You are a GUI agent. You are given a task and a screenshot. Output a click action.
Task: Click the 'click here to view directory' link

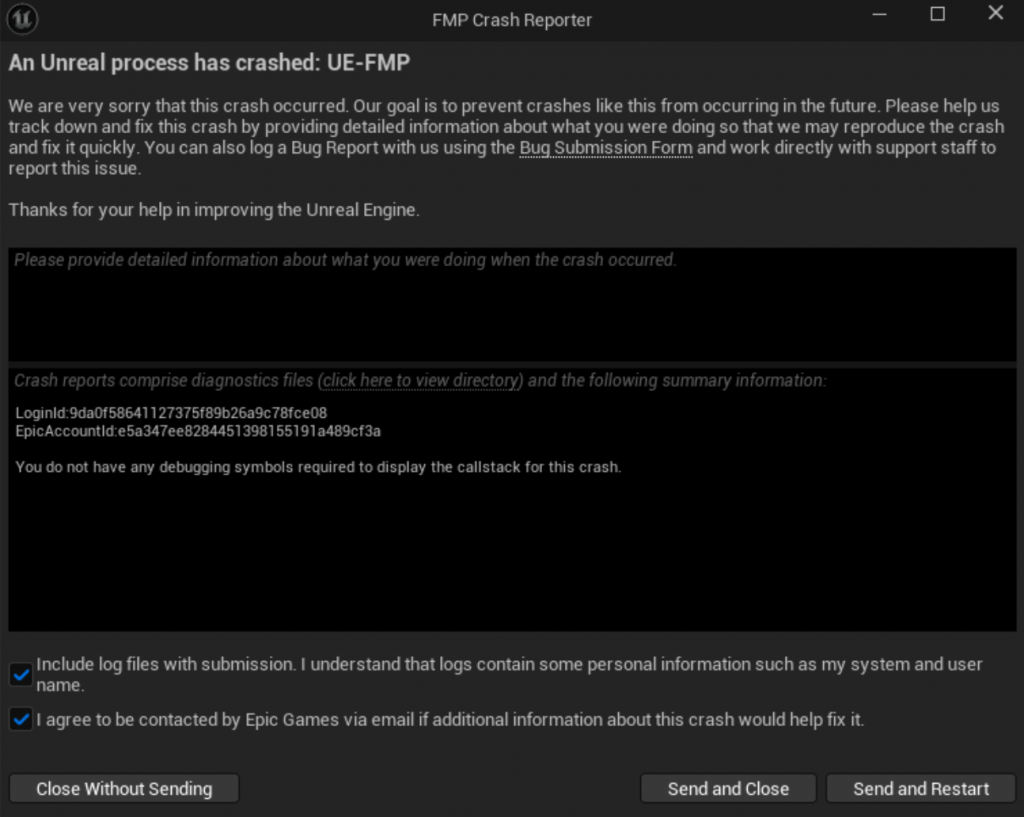[x=421, y=381]
